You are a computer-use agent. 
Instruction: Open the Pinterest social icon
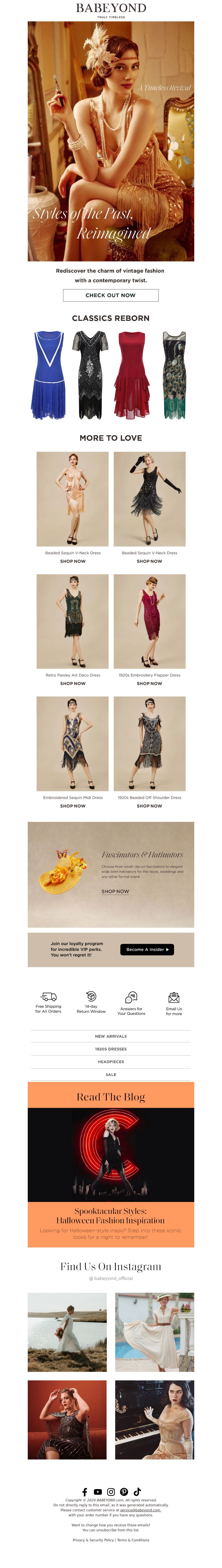pos(124,1491)
